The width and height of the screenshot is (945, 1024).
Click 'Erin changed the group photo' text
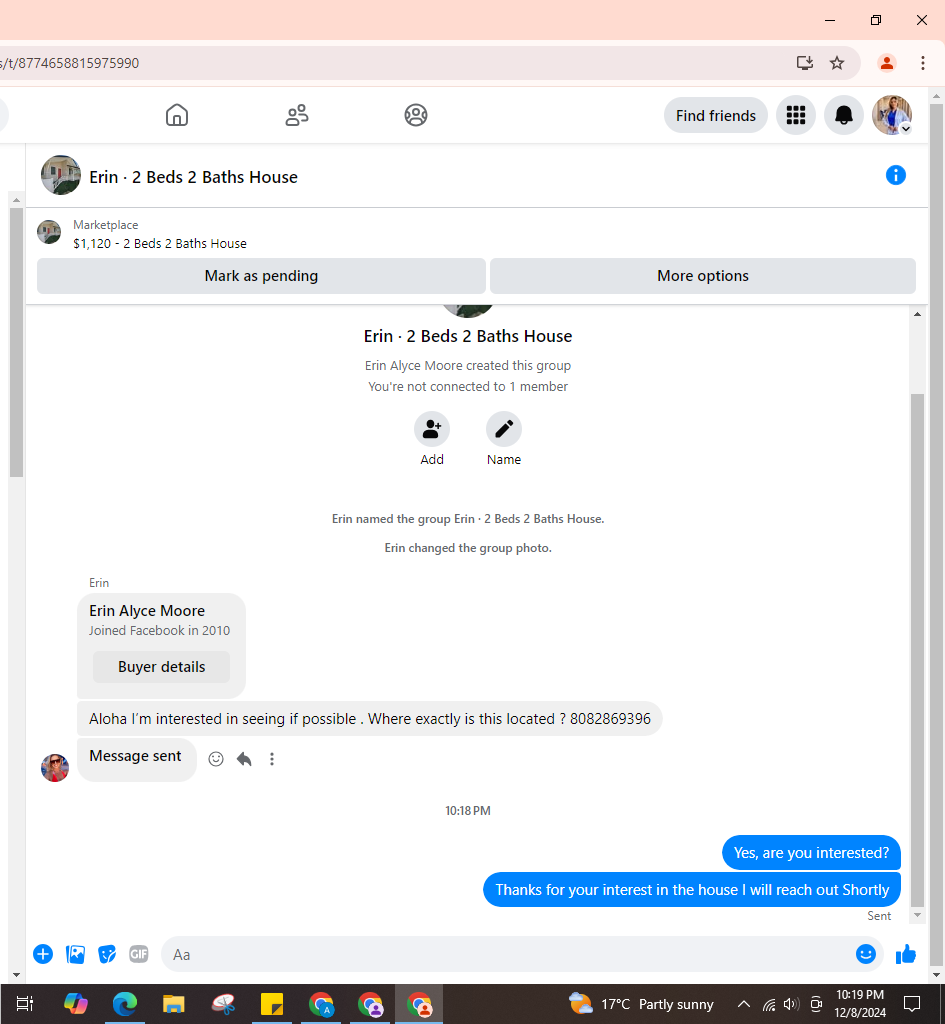pos(468,548)
